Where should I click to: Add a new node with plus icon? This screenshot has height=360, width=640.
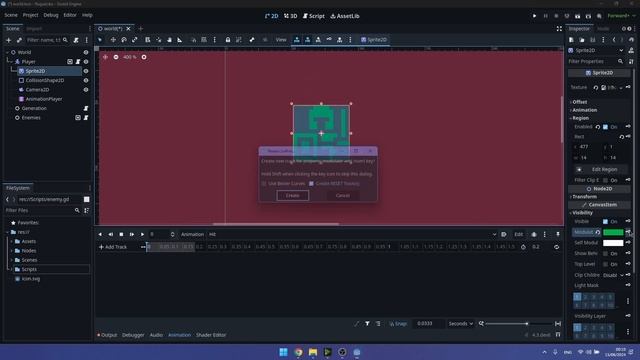pos(9,40)
